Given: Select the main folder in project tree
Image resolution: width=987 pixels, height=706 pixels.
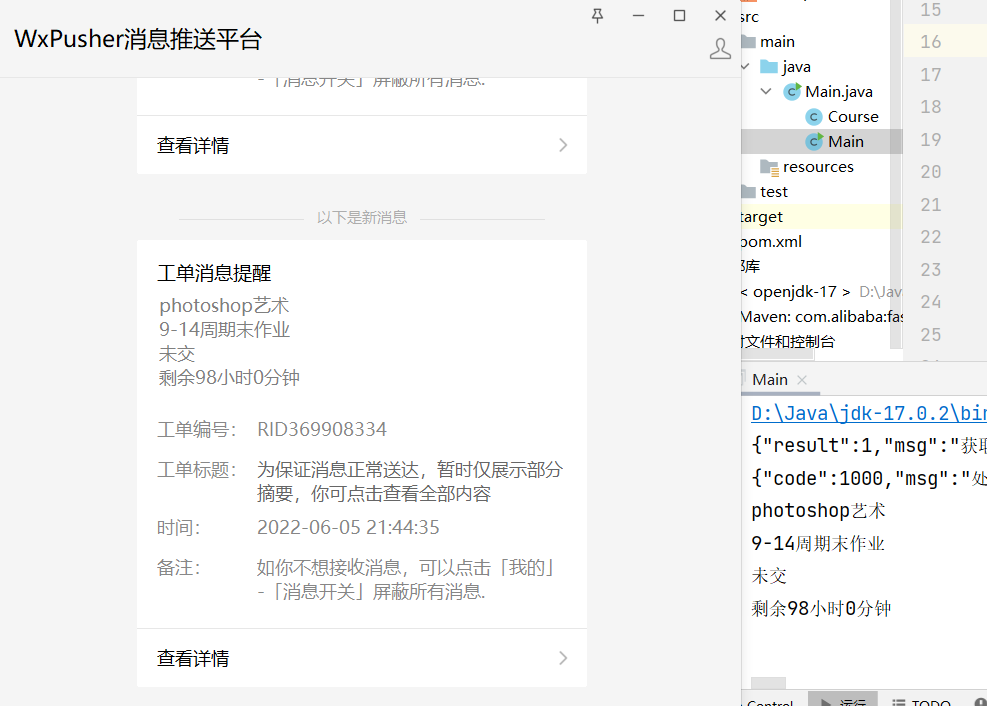Looking at the screenshot, I should pos(777,42).
